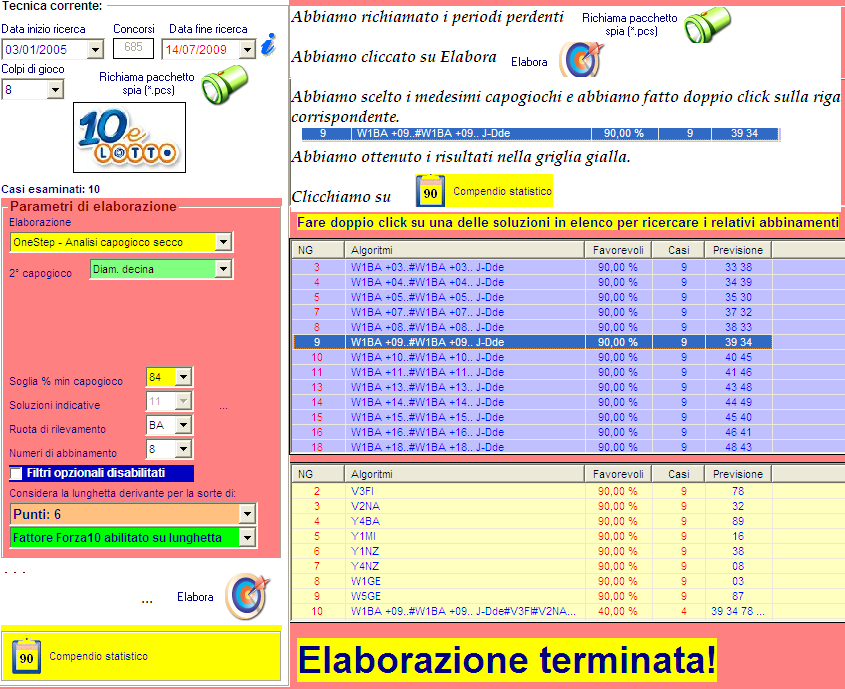845x689 pixels.
Task: Expand the Data inizio ricerca dropdown
Action: (x=96, y=49)
